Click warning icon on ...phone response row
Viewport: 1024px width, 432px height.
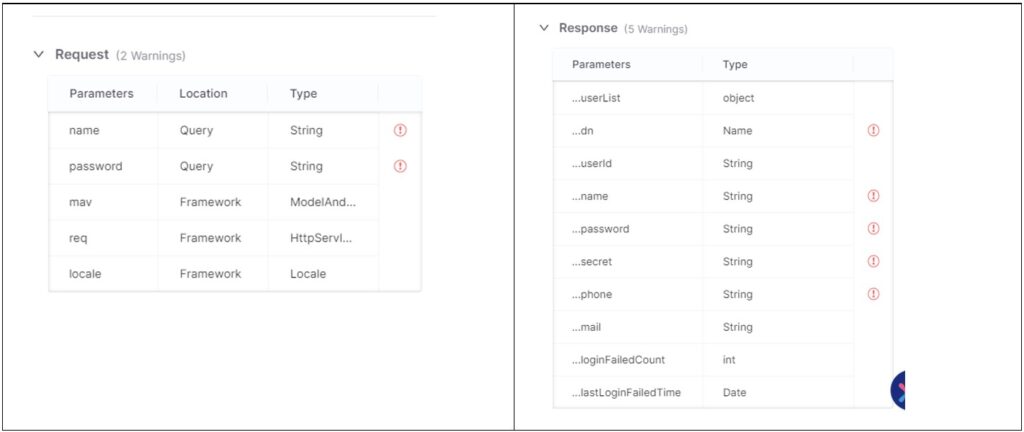coord(873,294)
